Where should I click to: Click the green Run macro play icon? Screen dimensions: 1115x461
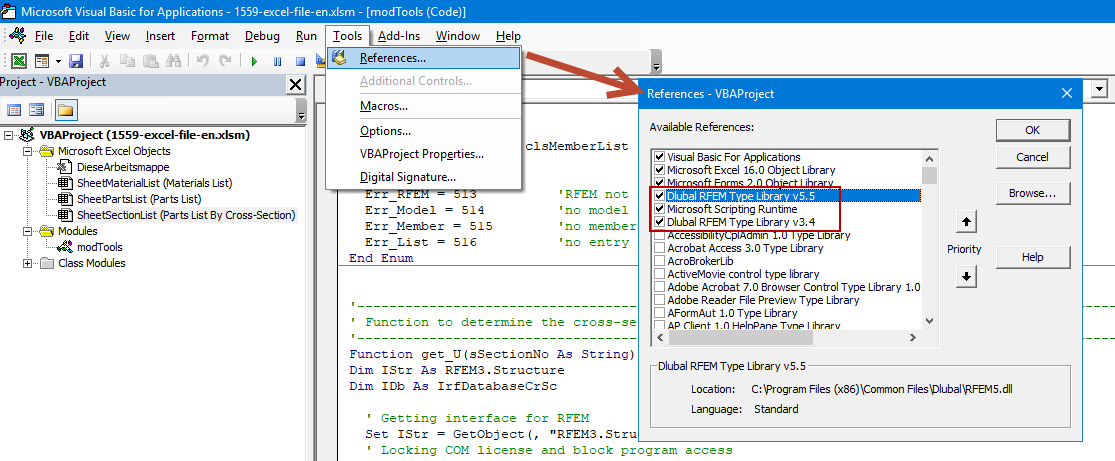click(254, 61)
